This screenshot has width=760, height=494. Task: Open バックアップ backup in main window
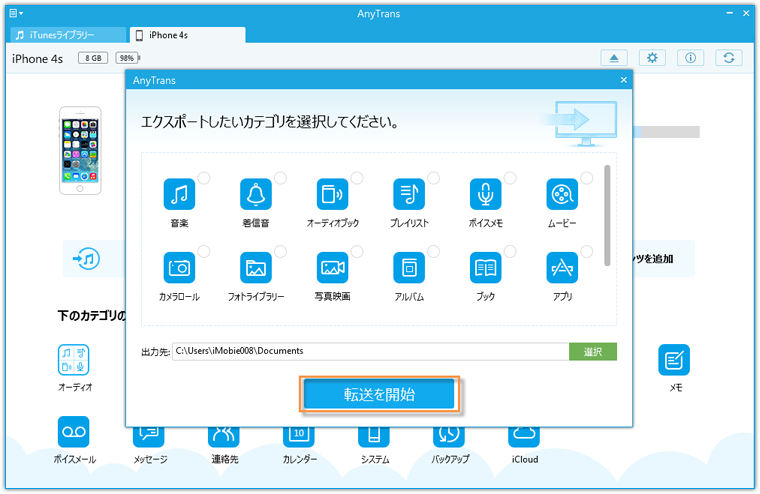449,436
